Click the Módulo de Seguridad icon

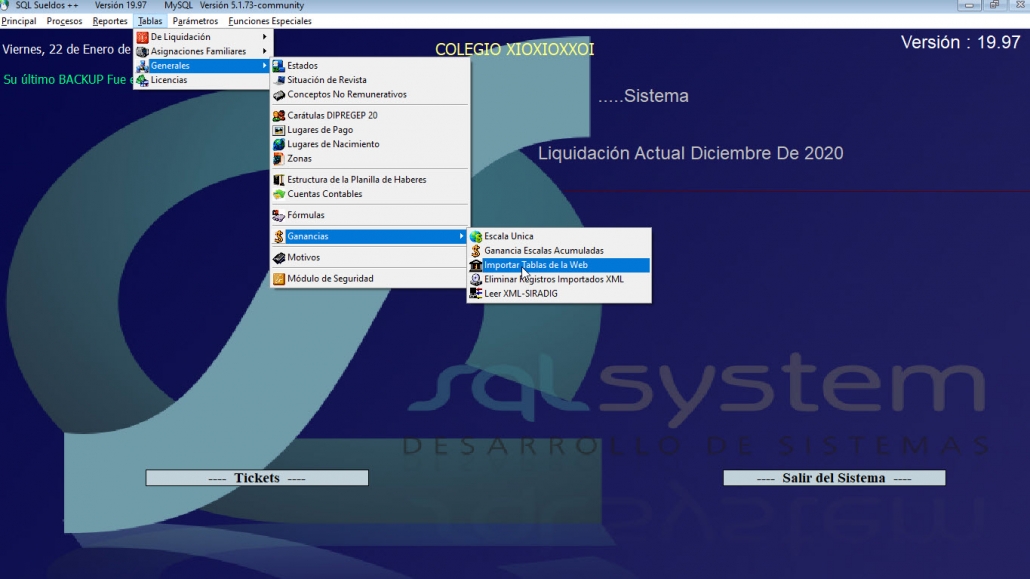(x=279, y=279)
